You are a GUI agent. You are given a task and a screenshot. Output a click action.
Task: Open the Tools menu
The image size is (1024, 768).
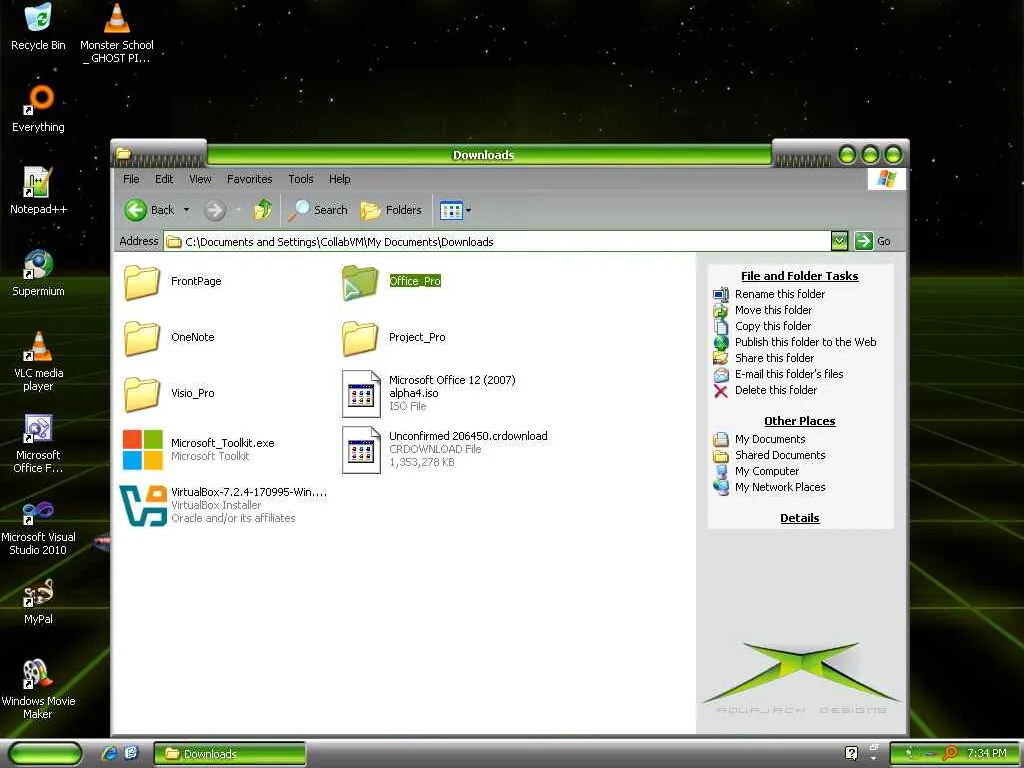[x=301, y=179]
